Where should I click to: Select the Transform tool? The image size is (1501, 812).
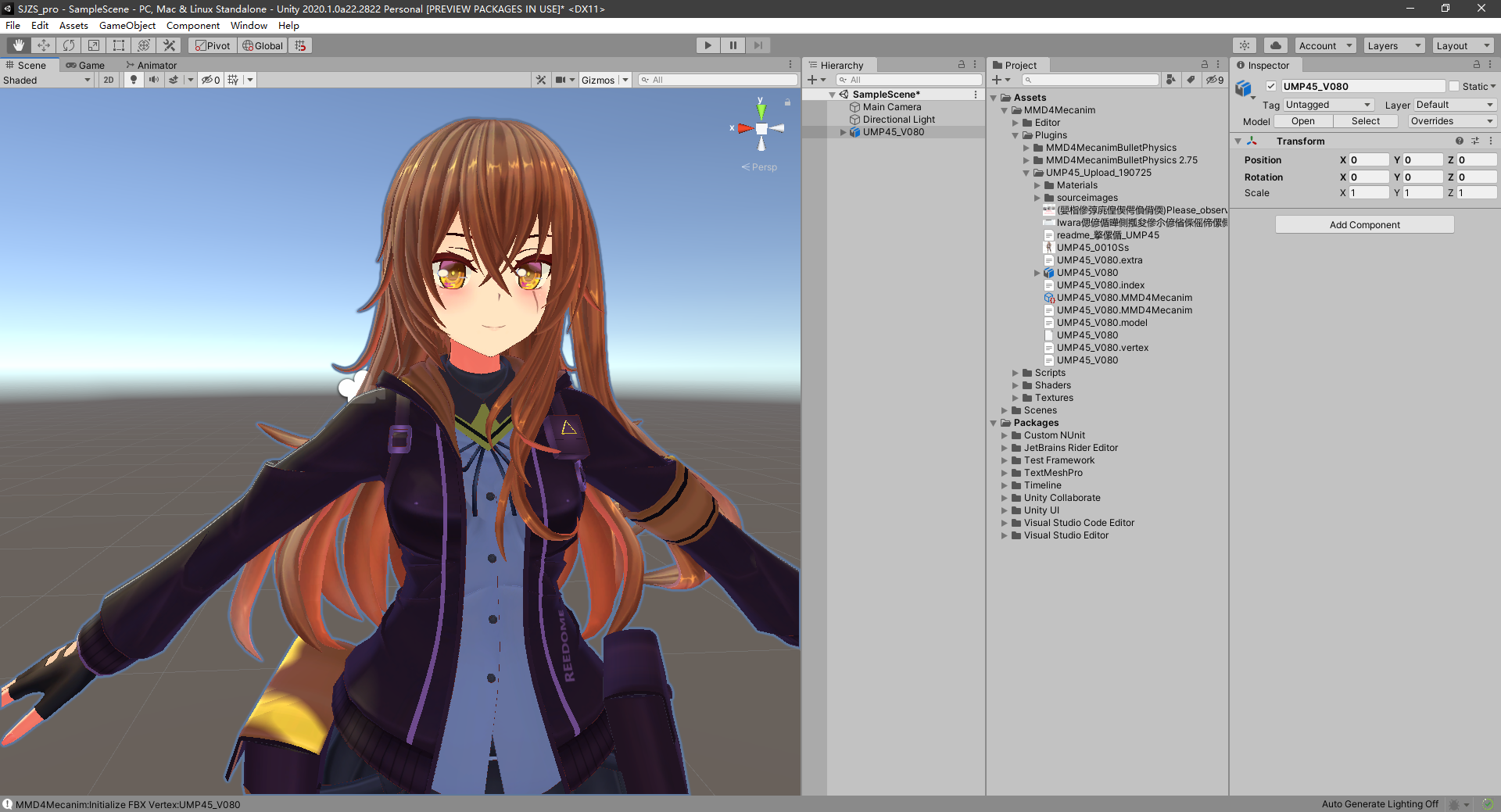[144, 45]
